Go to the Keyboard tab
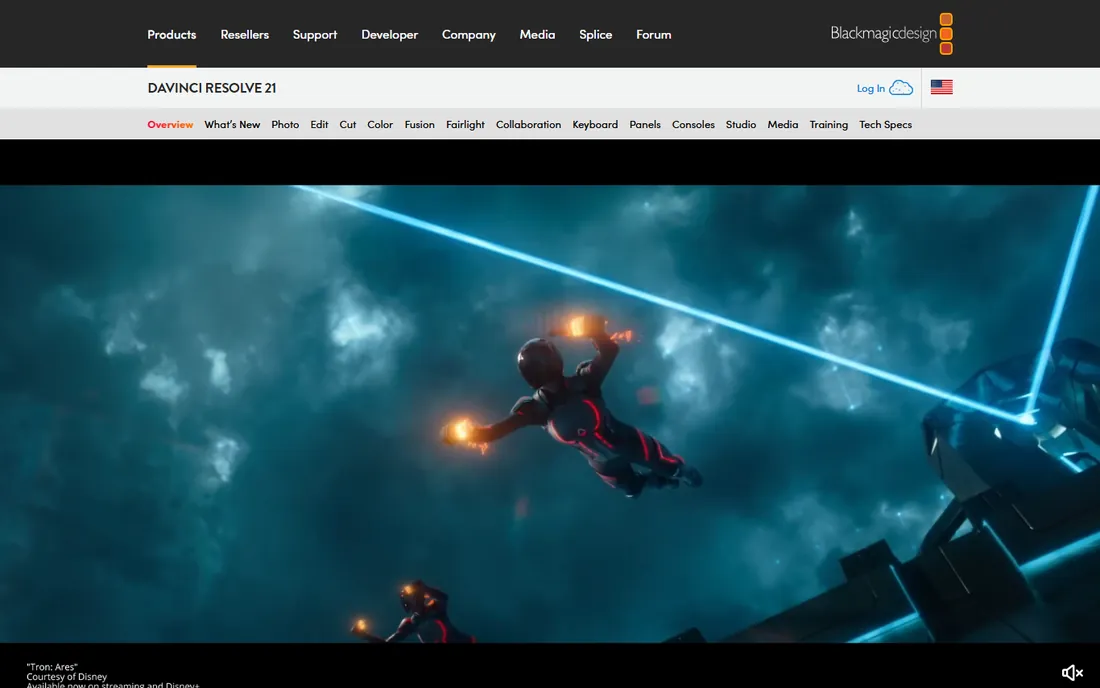 click(x=595, y=124)
